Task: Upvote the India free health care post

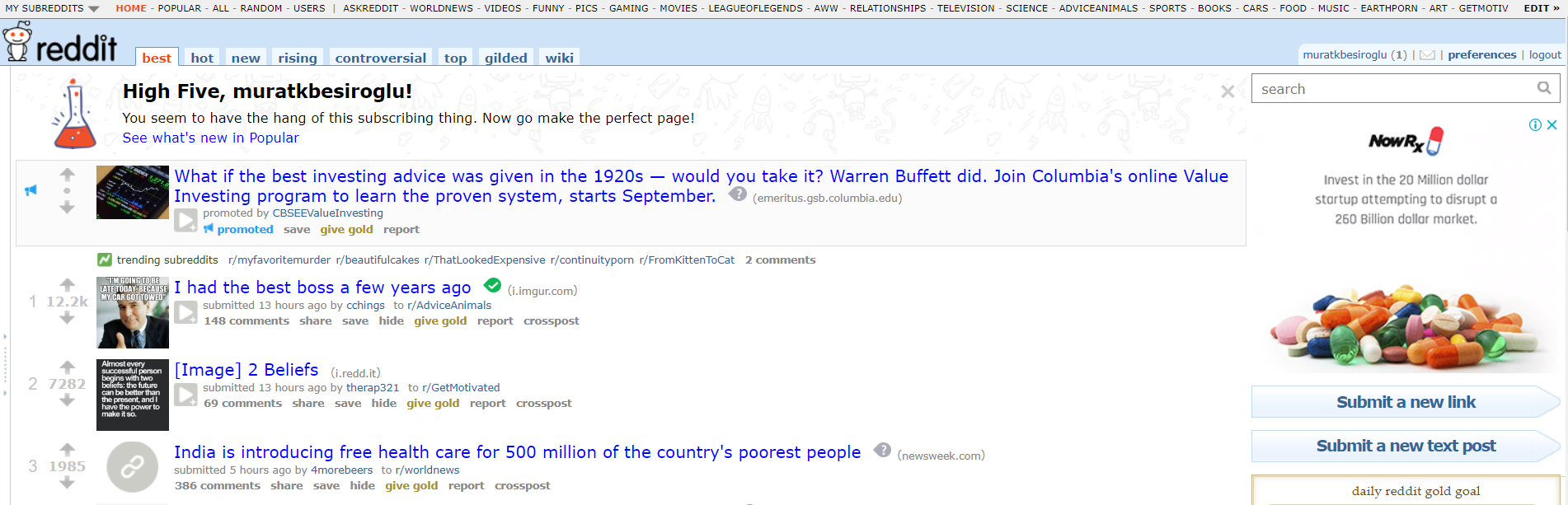Action: click(68, 450)
